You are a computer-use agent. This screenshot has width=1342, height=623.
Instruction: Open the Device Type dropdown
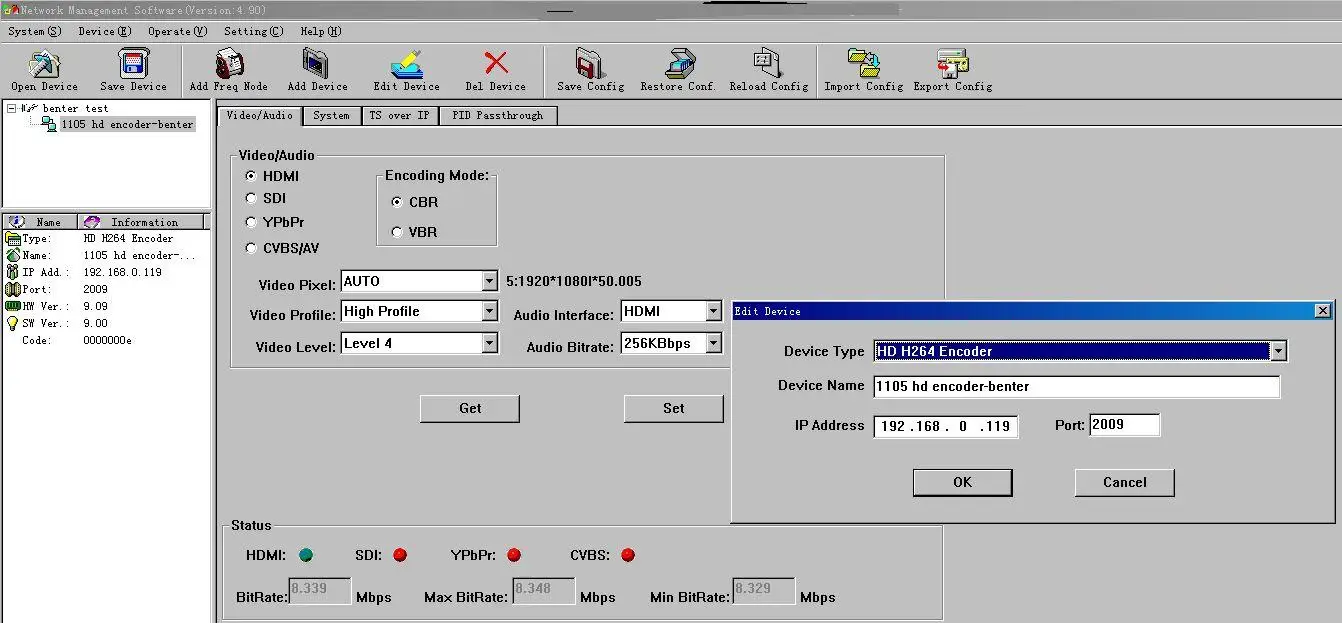pyautogui.click(x=1279, y=351)
